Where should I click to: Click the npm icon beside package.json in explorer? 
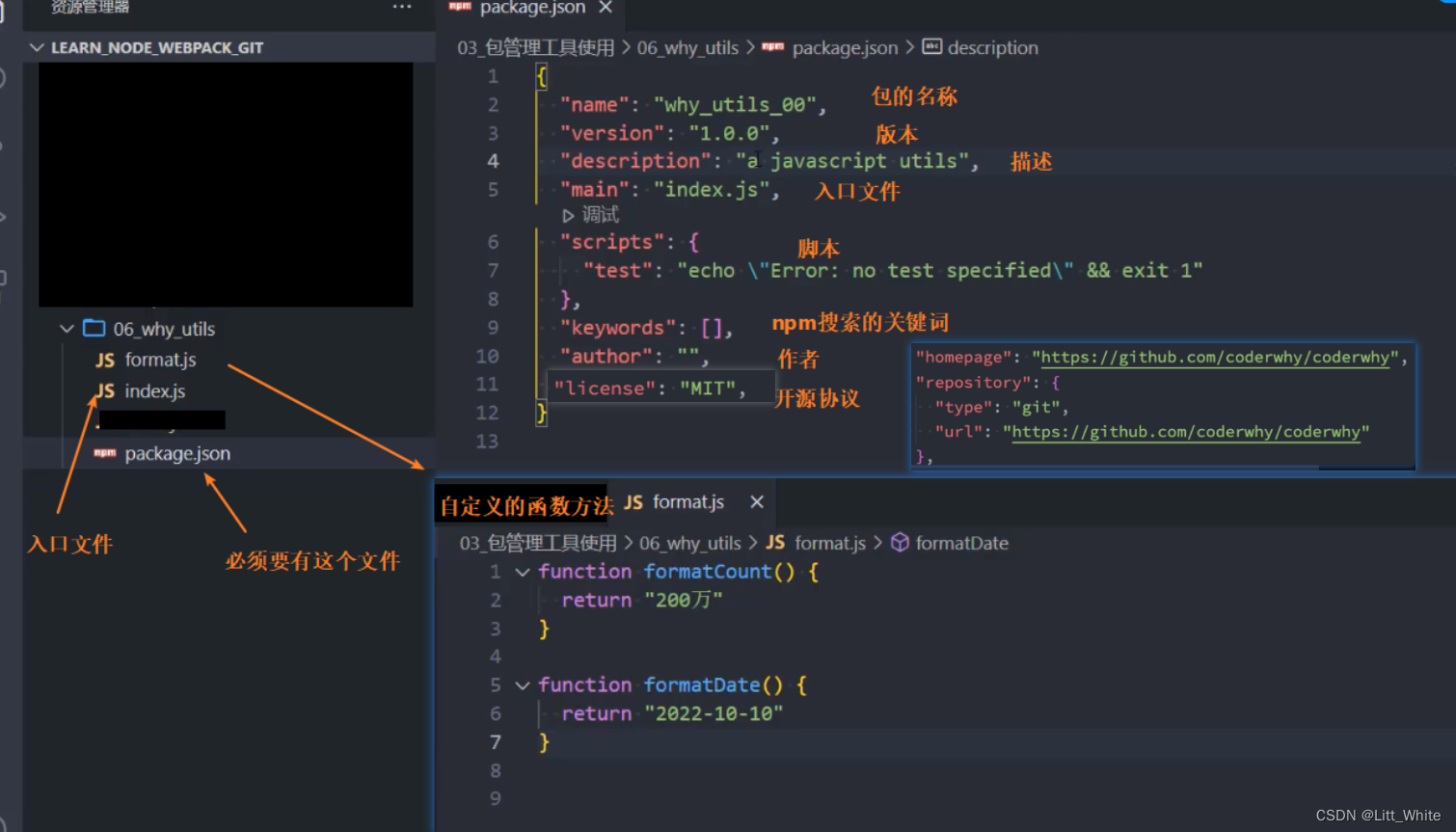(x=105, y=452)
